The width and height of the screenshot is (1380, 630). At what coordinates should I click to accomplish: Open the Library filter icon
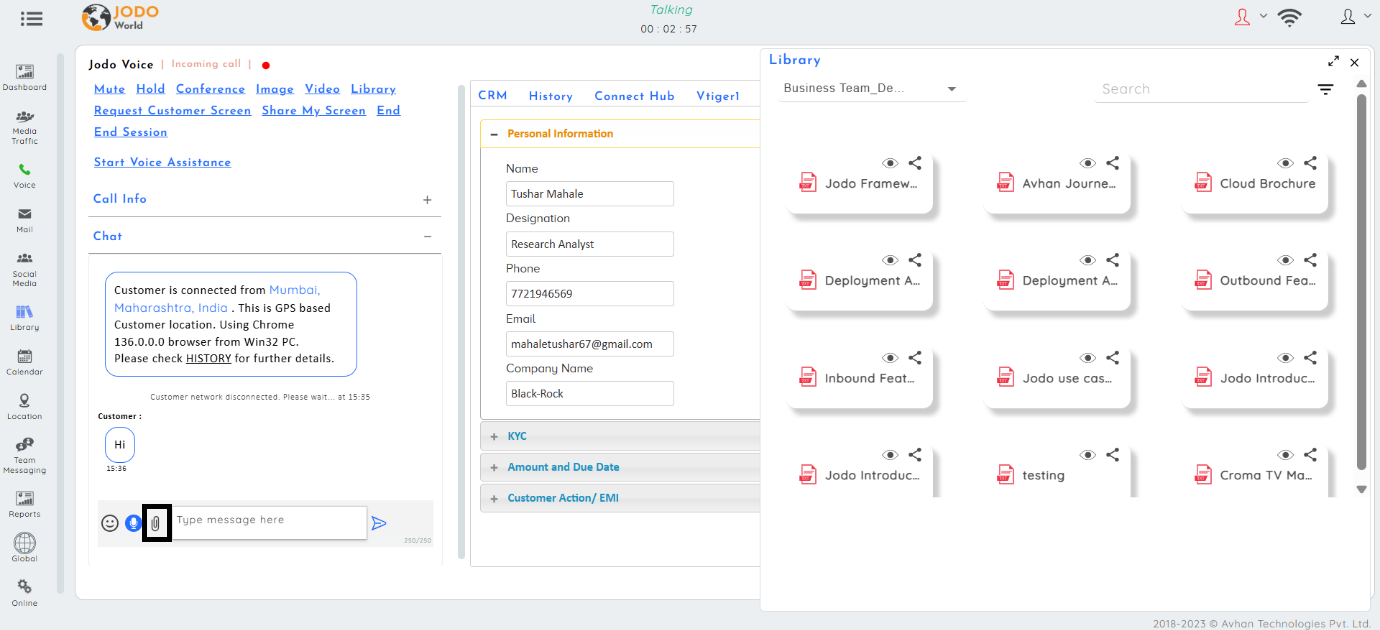tap(1325, 89)
